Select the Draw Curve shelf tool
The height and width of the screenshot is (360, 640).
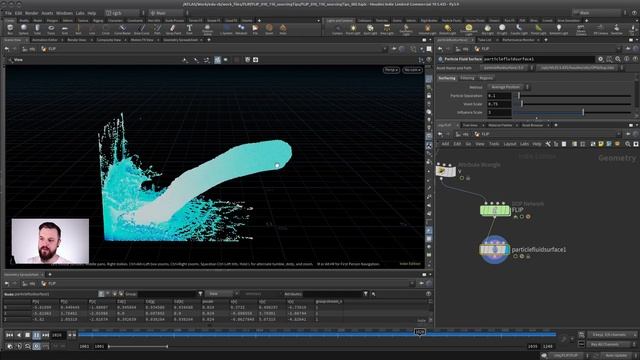pos(142,29)
